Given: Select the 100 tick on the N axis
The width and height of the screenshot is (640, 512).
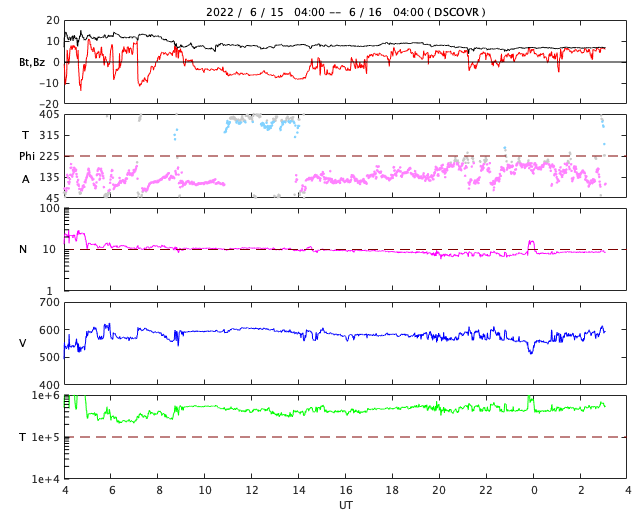Looking at the screenshot, I should [49, 208].
